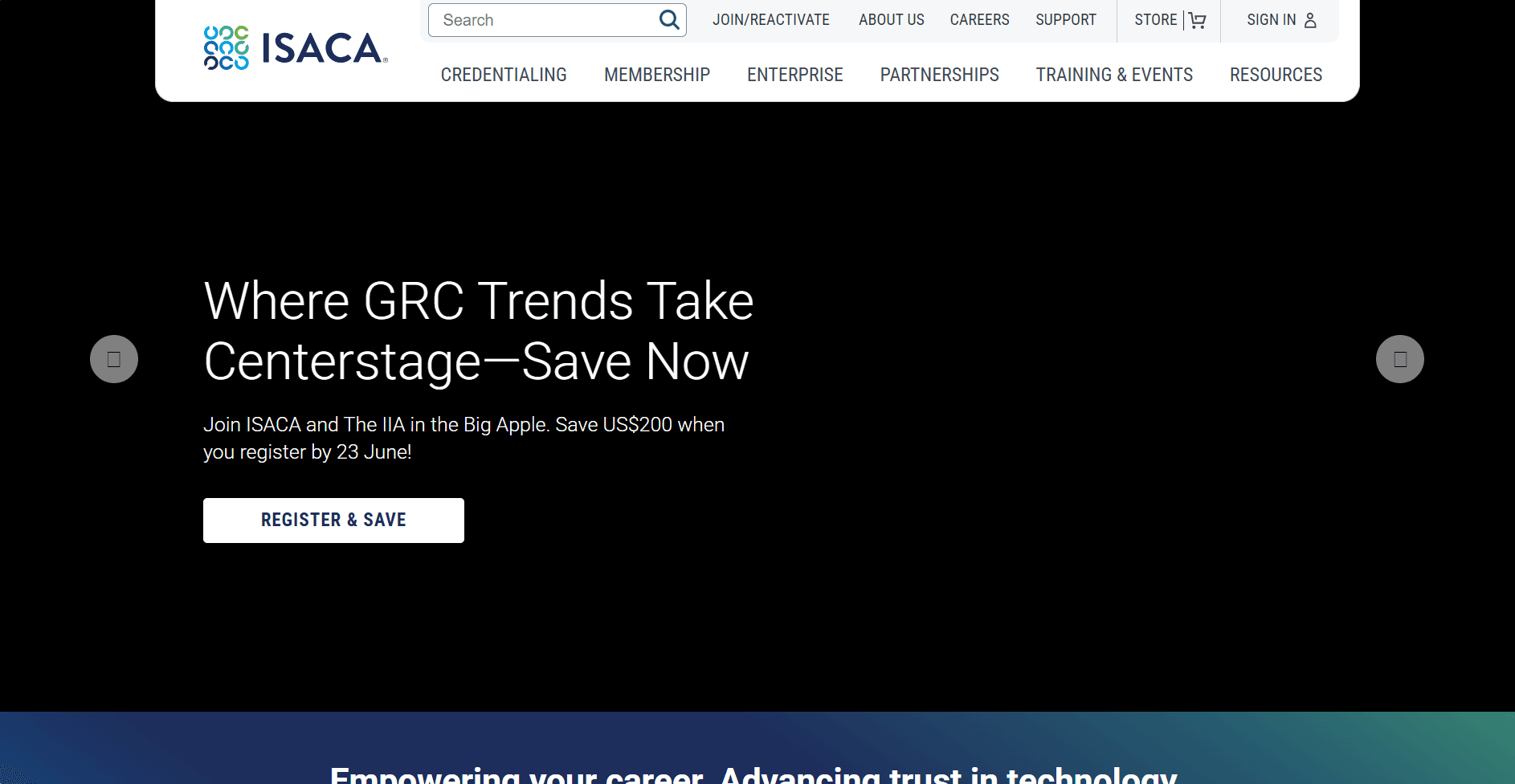Click the sign-in user icon
Viewport: 1515px width, 784px height.
tap(1310, 20)
